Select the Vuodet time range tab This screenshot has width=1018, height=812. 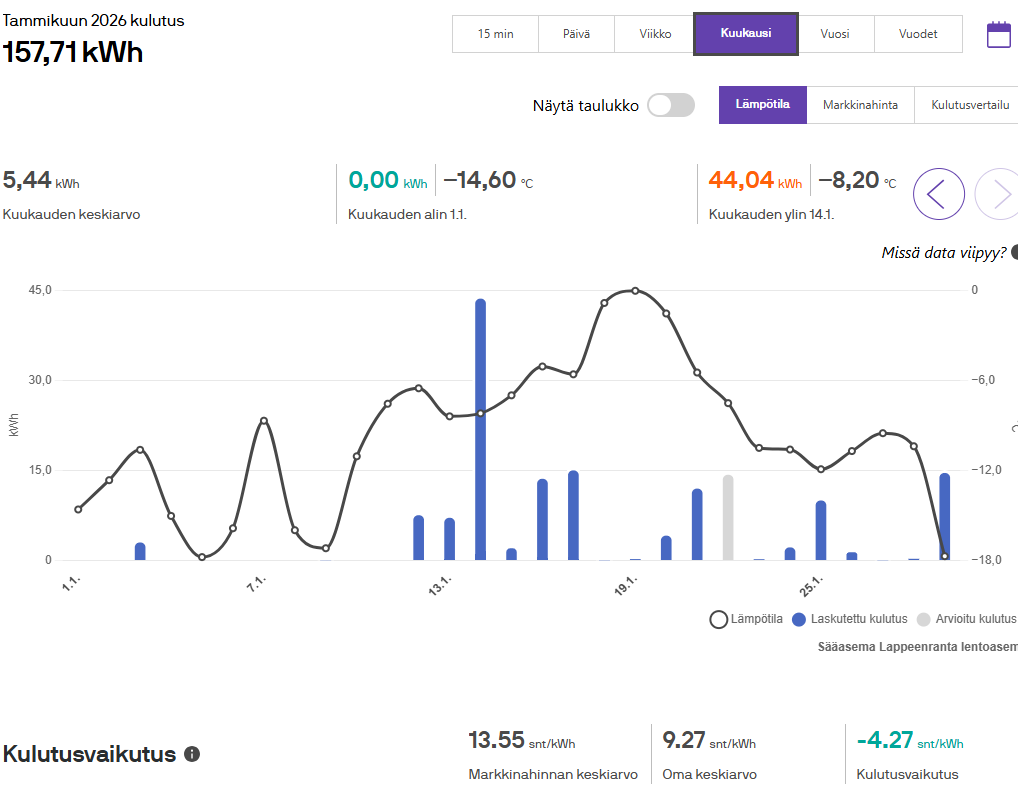(918, 34)
